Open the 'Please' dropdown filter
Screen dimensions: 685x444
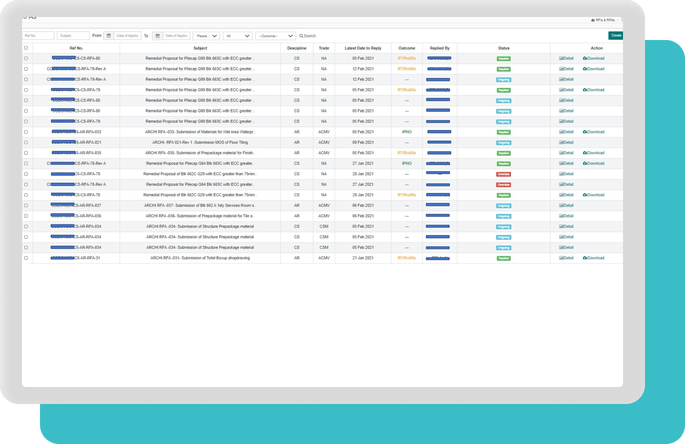(x=207, y=35)
